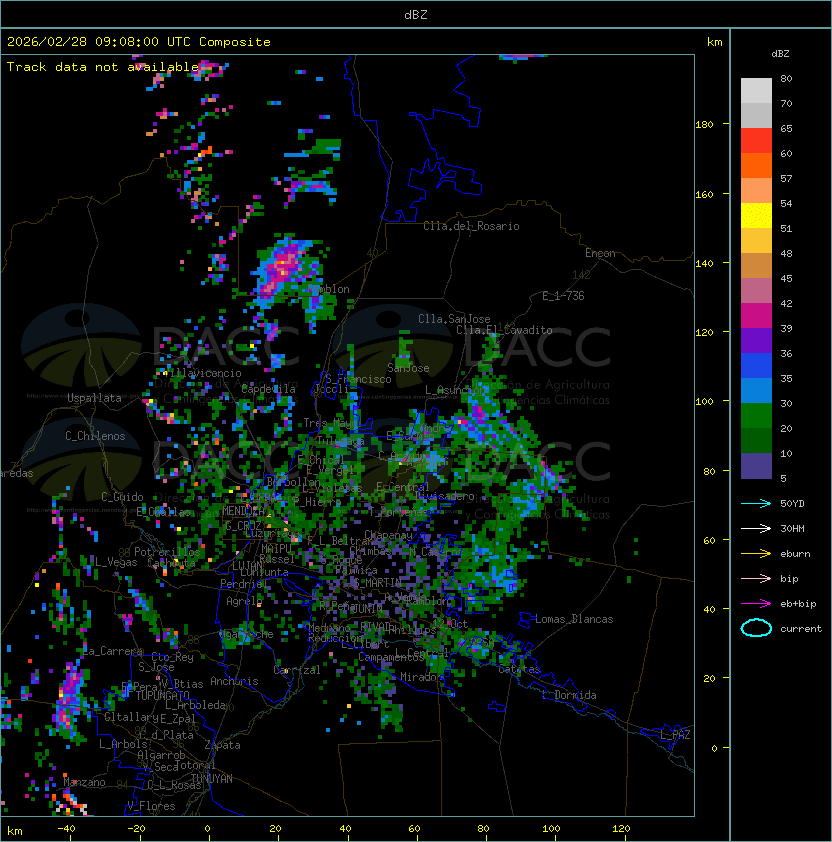Pick the light gray top legend swatch

click(x=756, y=90)
